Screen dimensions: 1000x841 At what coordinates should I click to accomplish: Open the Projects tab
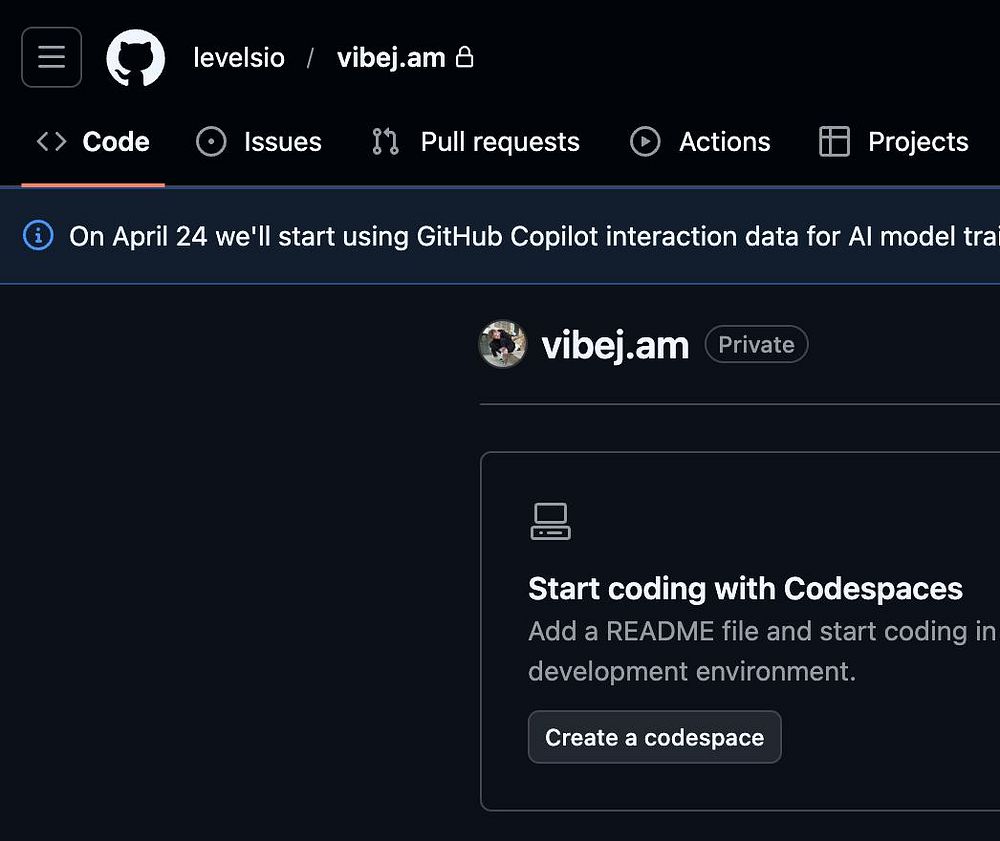coord(917,142)
